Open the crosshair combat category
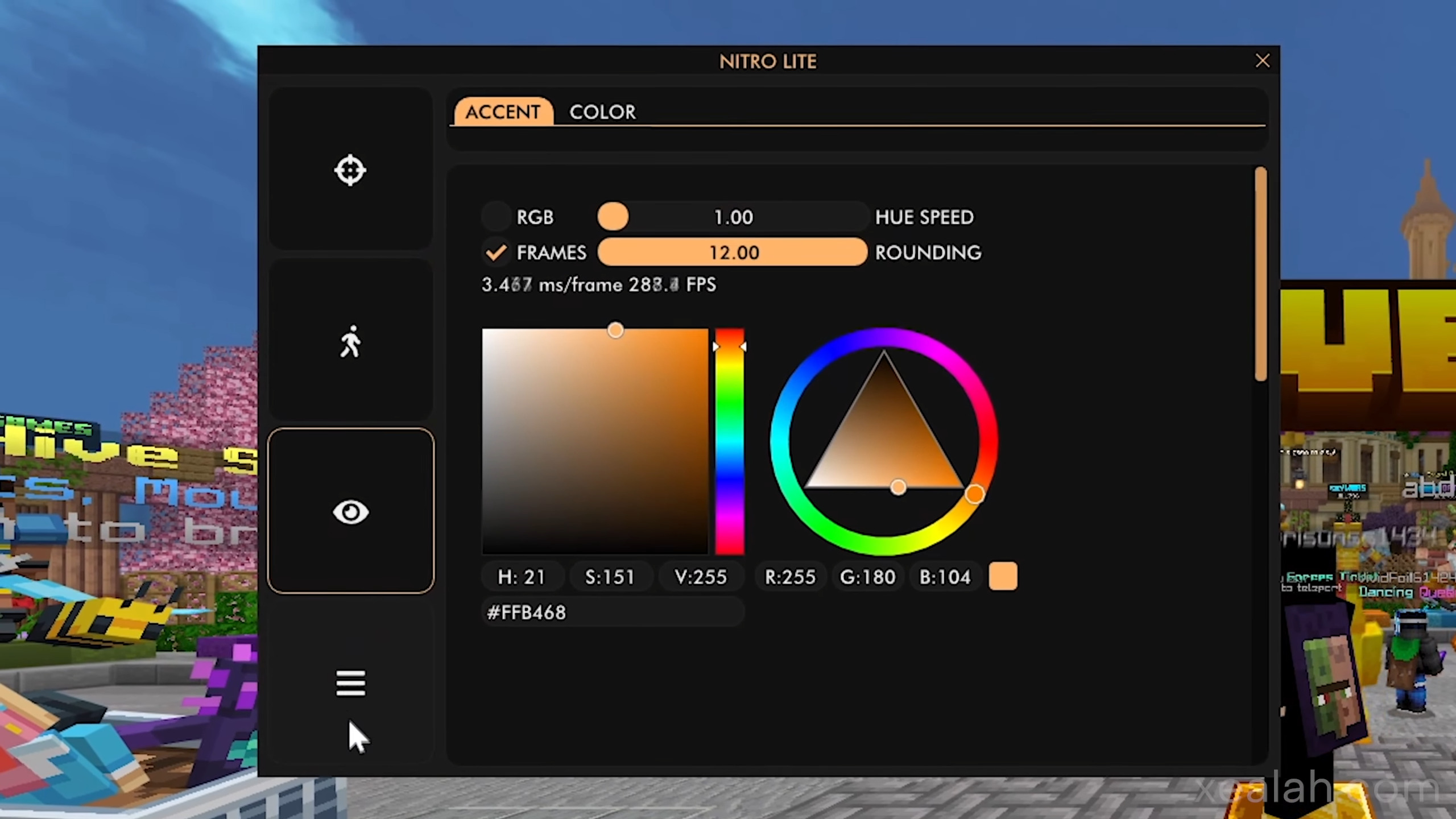 350,169
